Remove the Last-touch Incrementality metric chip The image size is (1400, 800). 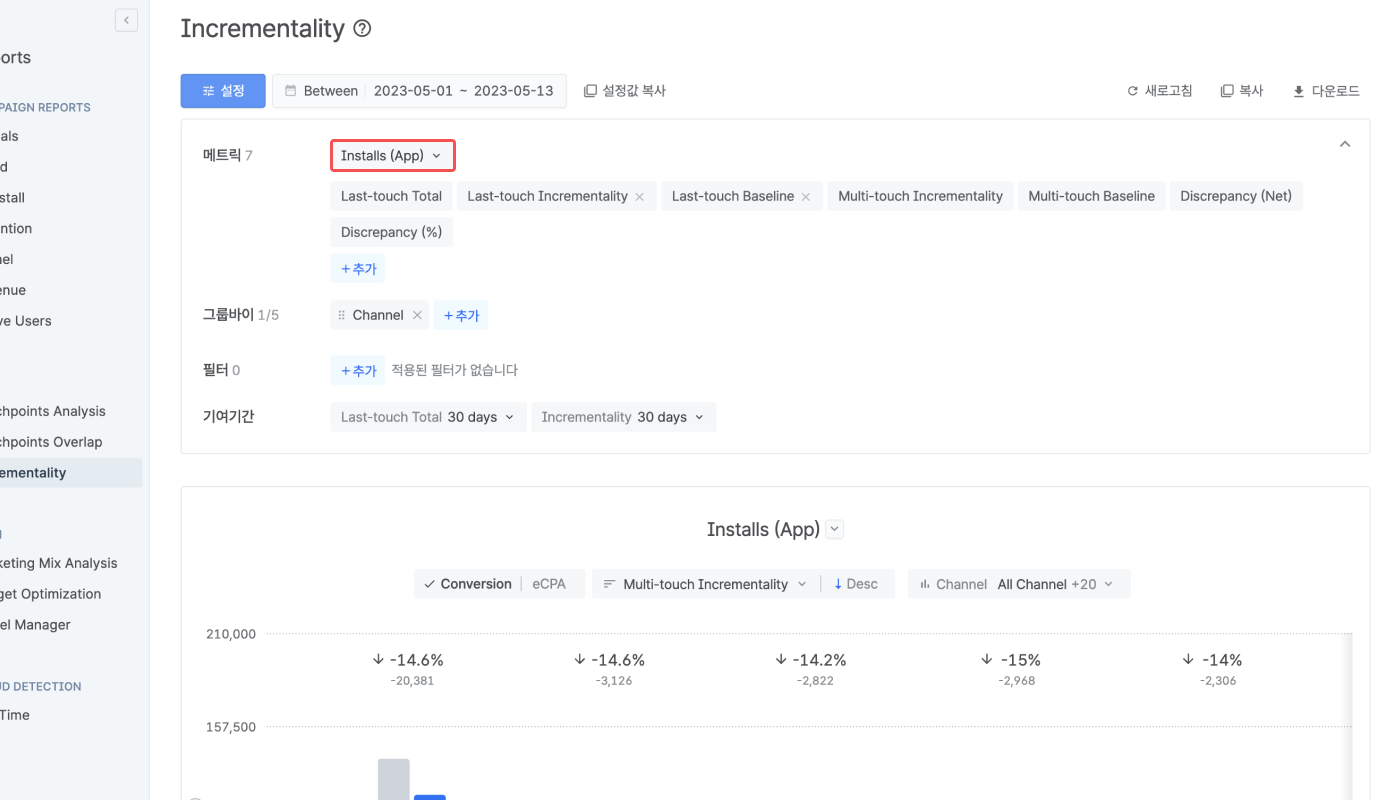[639, 197]
